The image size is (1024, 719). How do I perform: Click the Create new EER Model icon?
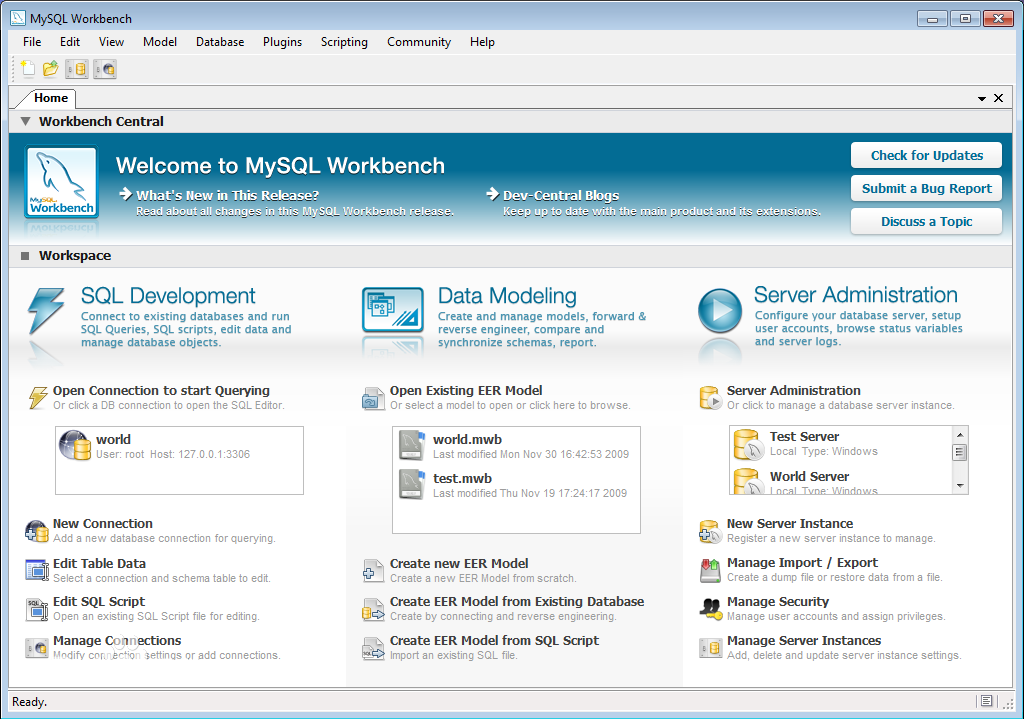373,569
